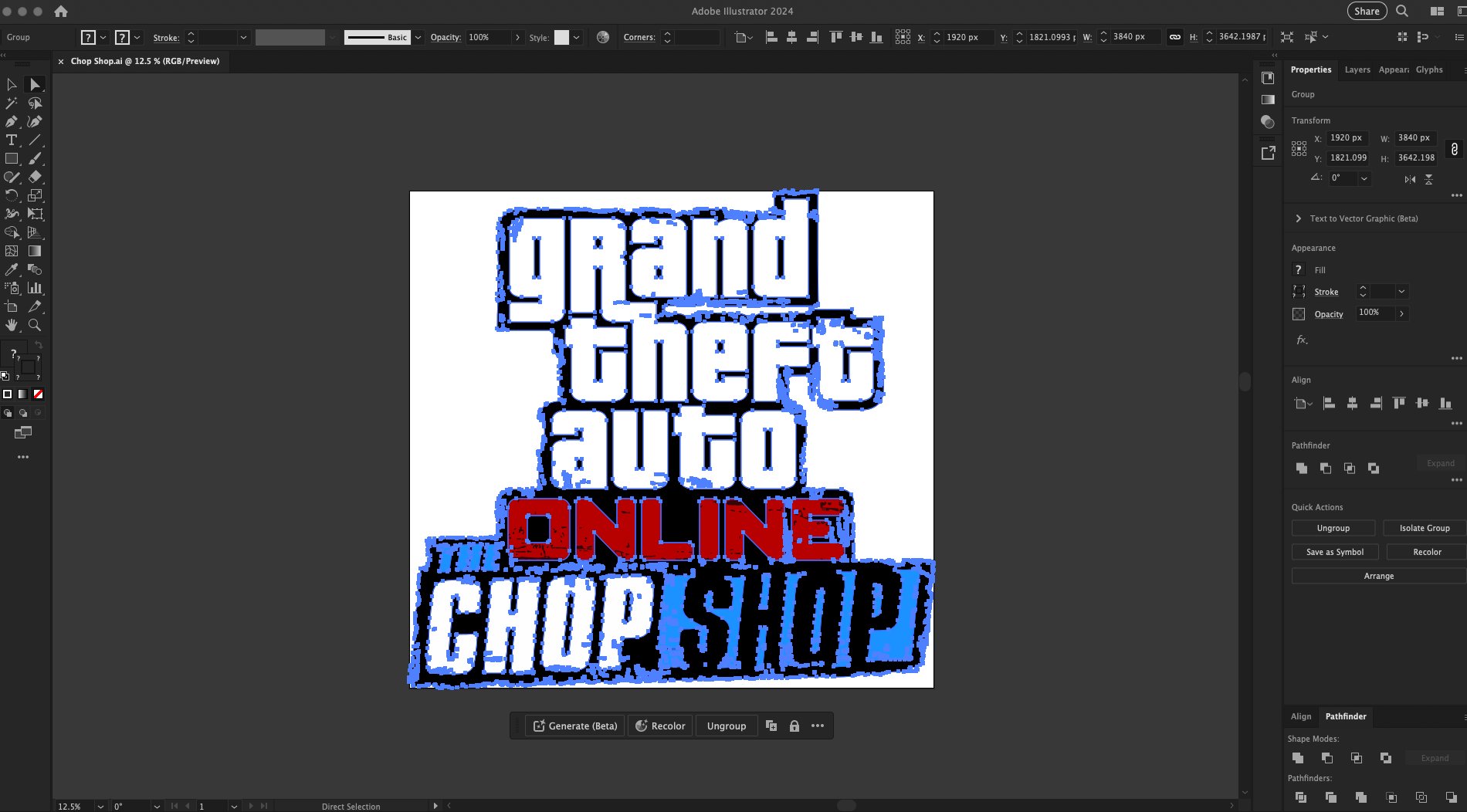Screen dimensions: 1467x812
Task: Flip selection horizontally in Transform panel
Action: [x=1410, y=179]
